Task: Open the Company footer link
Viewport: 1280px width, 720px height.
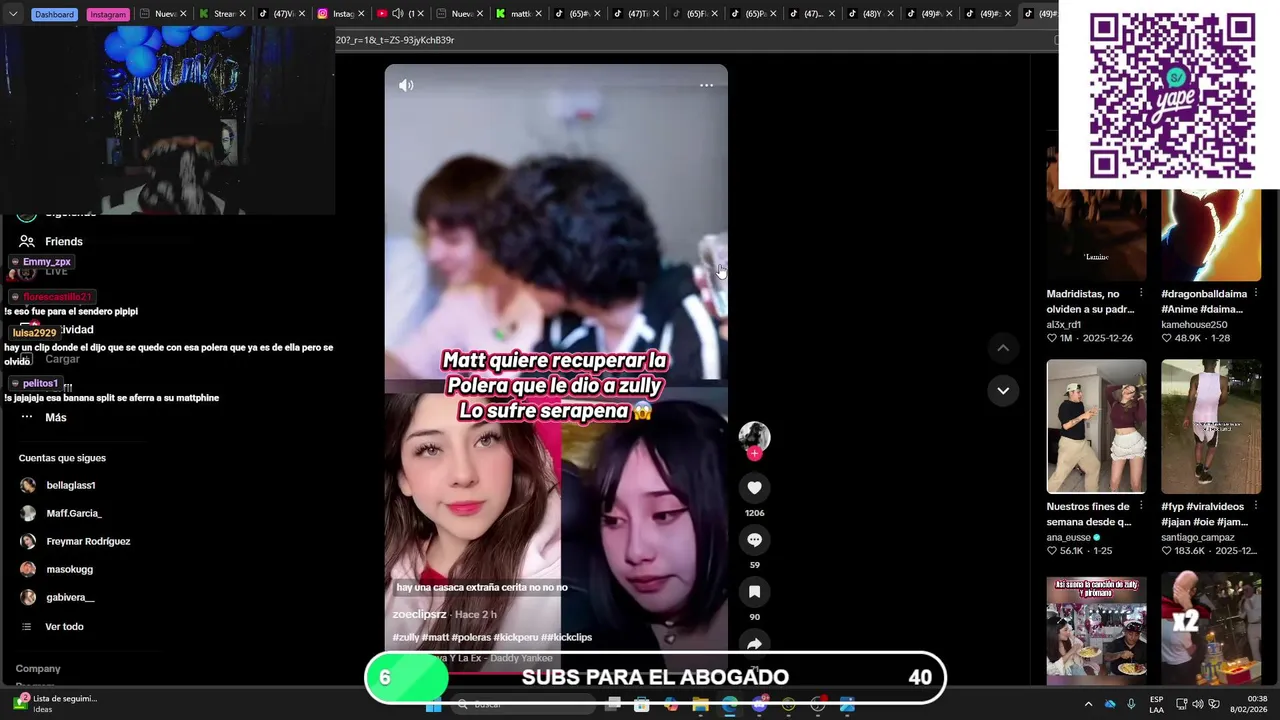Action: [x=38, y=668]
